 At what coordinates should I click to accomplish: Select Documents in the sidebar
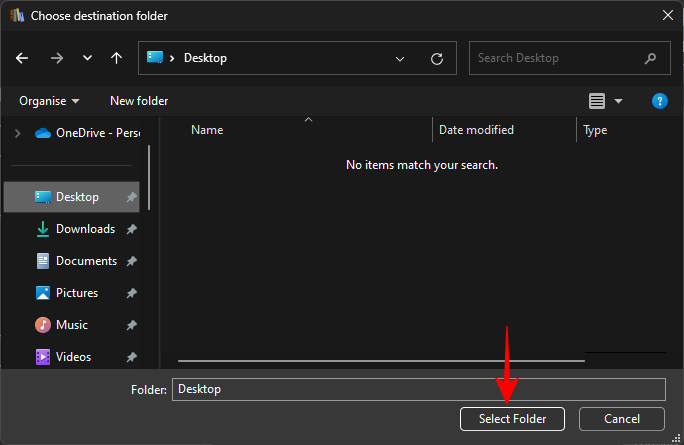point(86,261)
